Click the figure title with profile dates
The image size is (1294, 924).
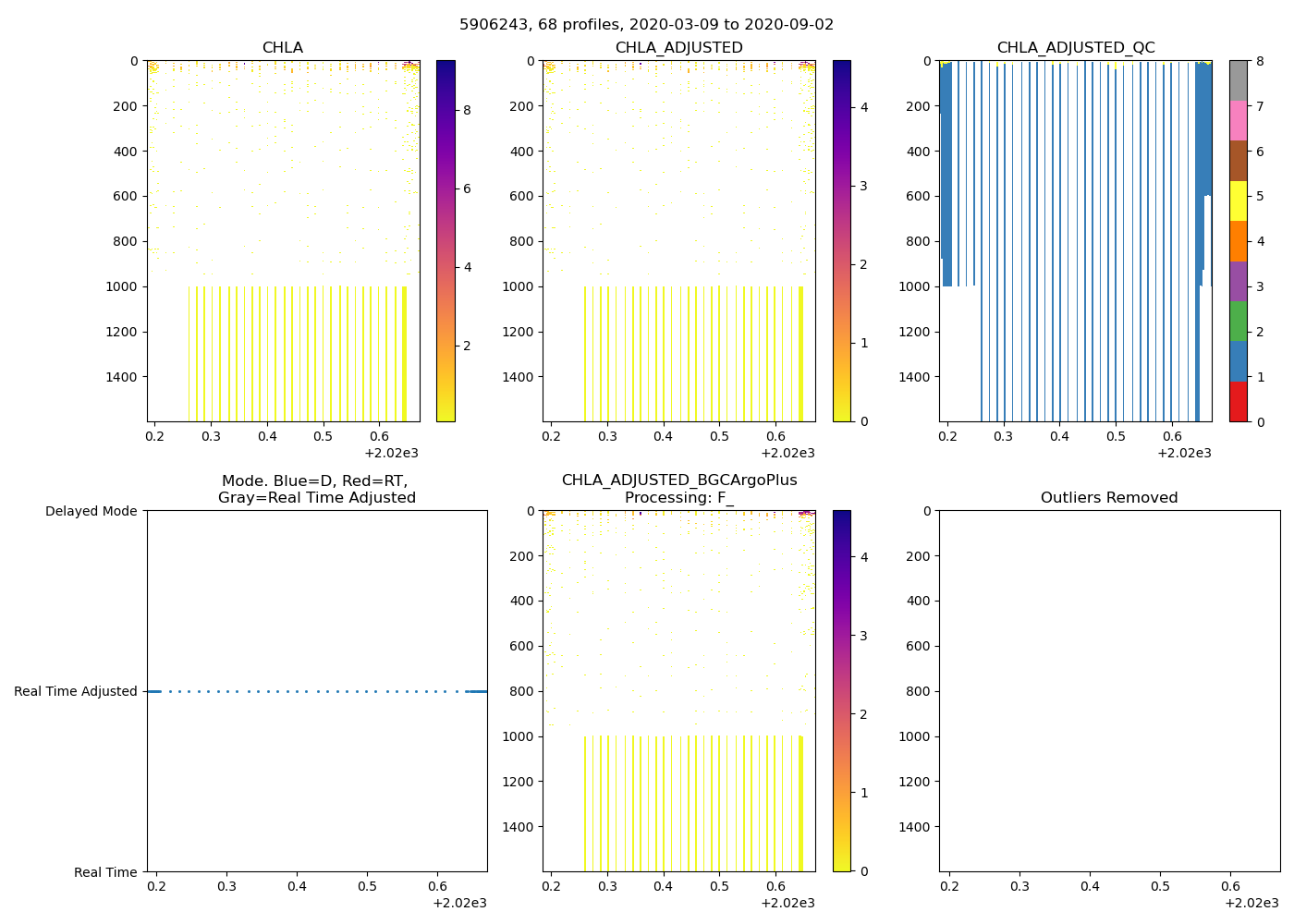(646, 25)
